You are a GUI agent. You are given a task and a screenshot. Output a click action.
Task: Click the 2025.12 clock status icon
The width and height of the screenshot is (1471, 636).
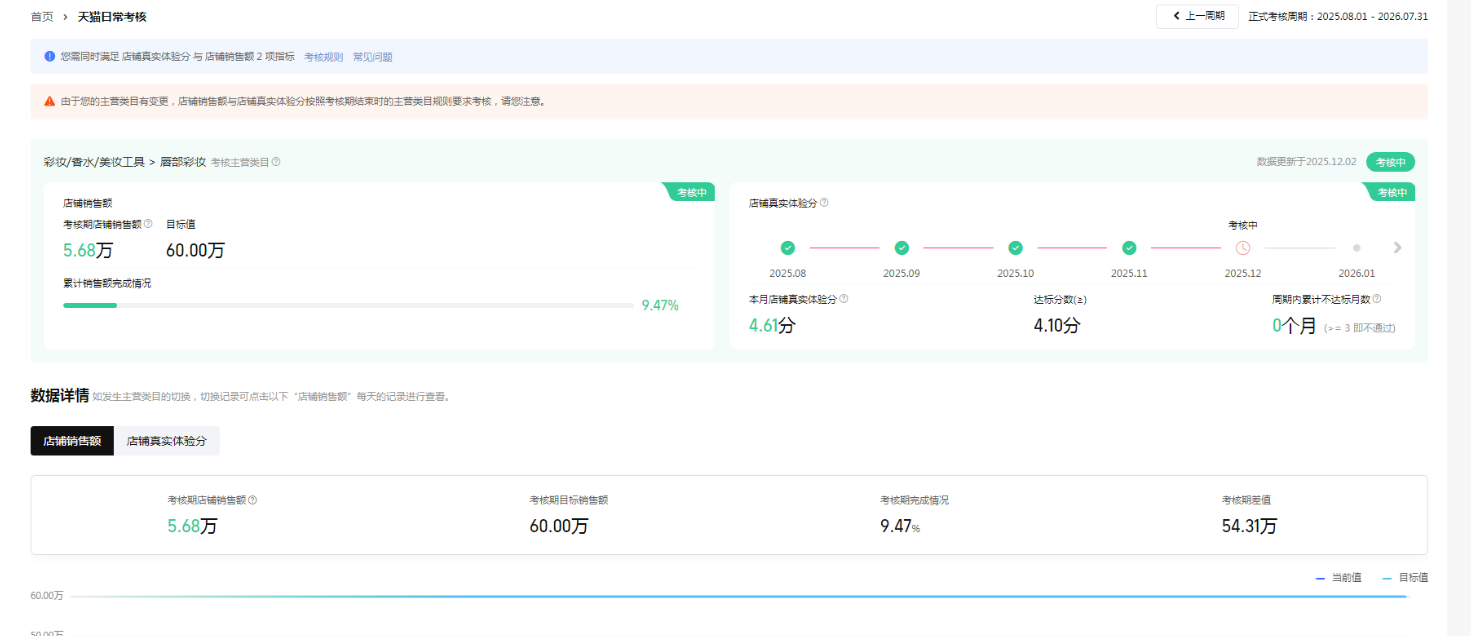click(x=1243, y=248)
